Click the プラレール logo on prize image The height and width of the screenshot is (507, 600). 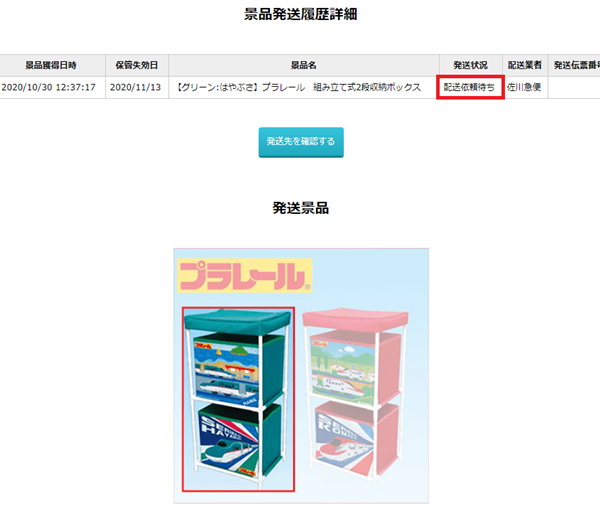(245, 276)
